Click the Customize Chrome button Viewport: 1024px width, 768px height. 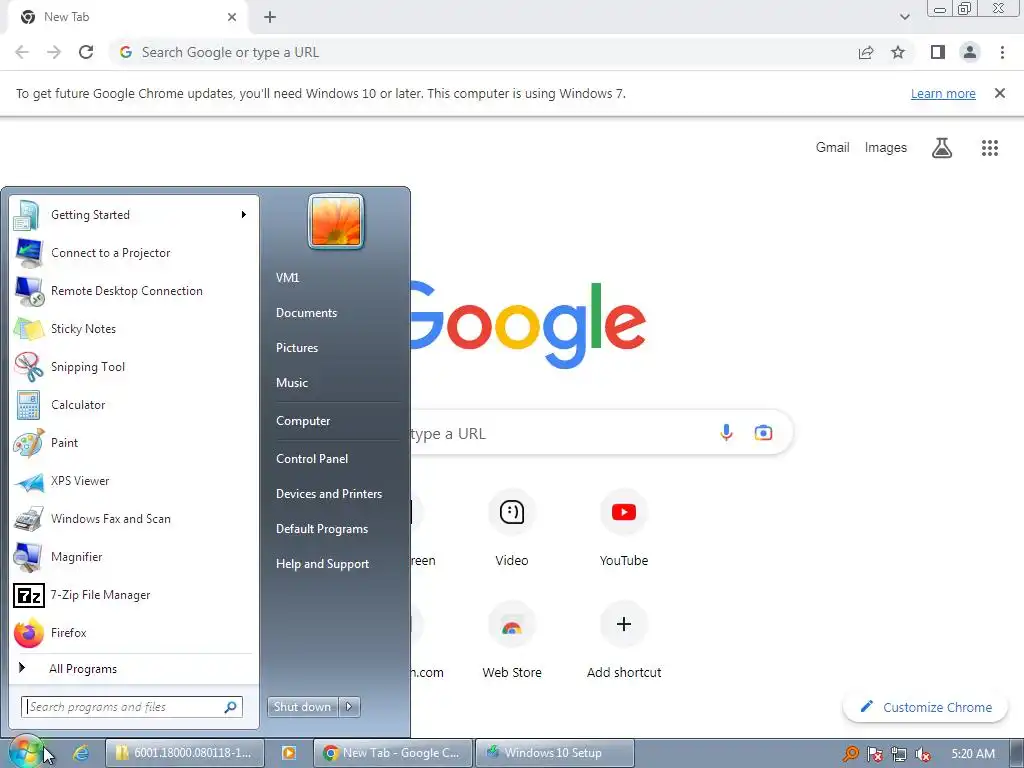(x=925, y=707)
